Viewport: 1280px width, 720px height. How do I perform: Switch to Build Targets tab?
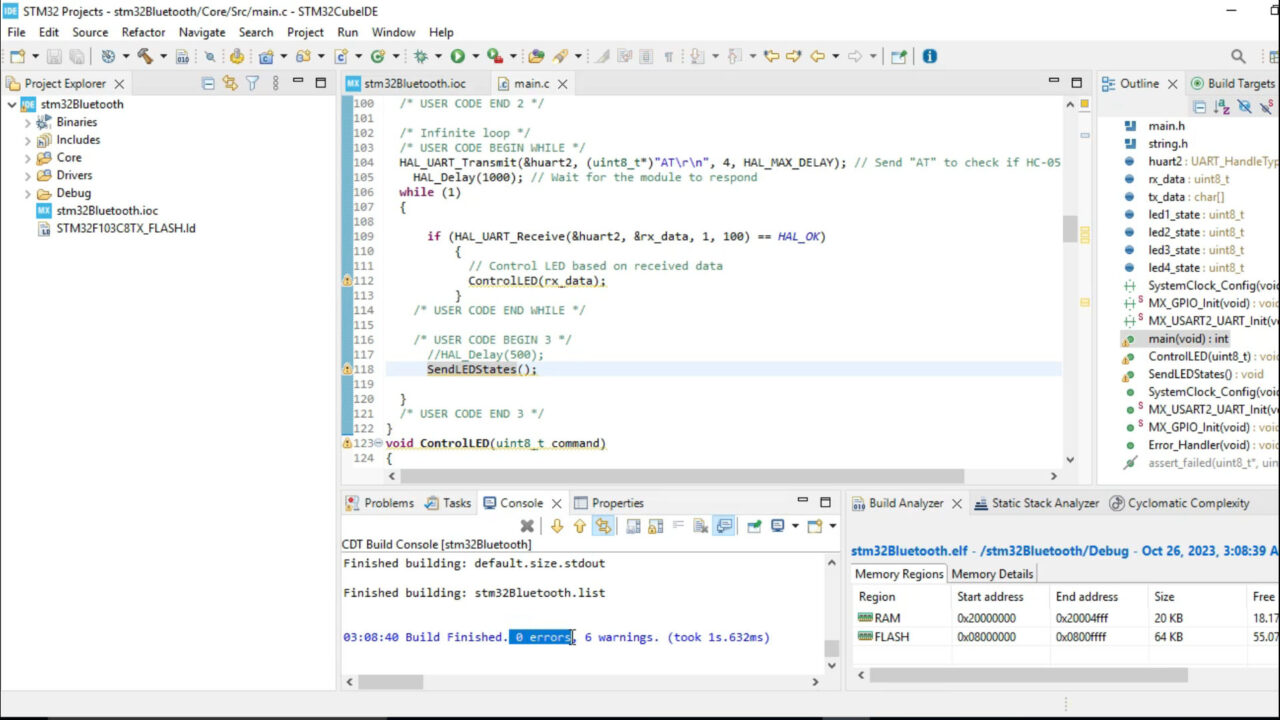coord(1232,83)
